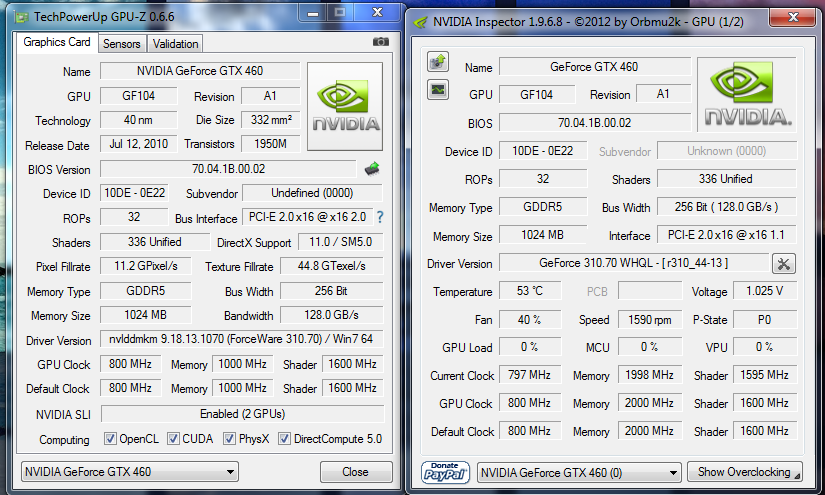This screenshot has height=495, width=825.
Task: Toggle the OpenCL checkbox
Action: tap(110, 438)
